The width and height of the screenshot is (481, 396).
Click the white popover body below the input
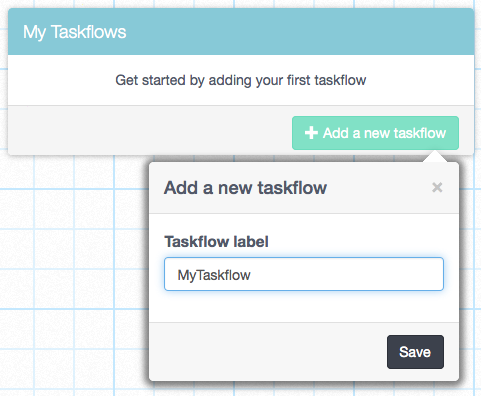tap(304, 306)
